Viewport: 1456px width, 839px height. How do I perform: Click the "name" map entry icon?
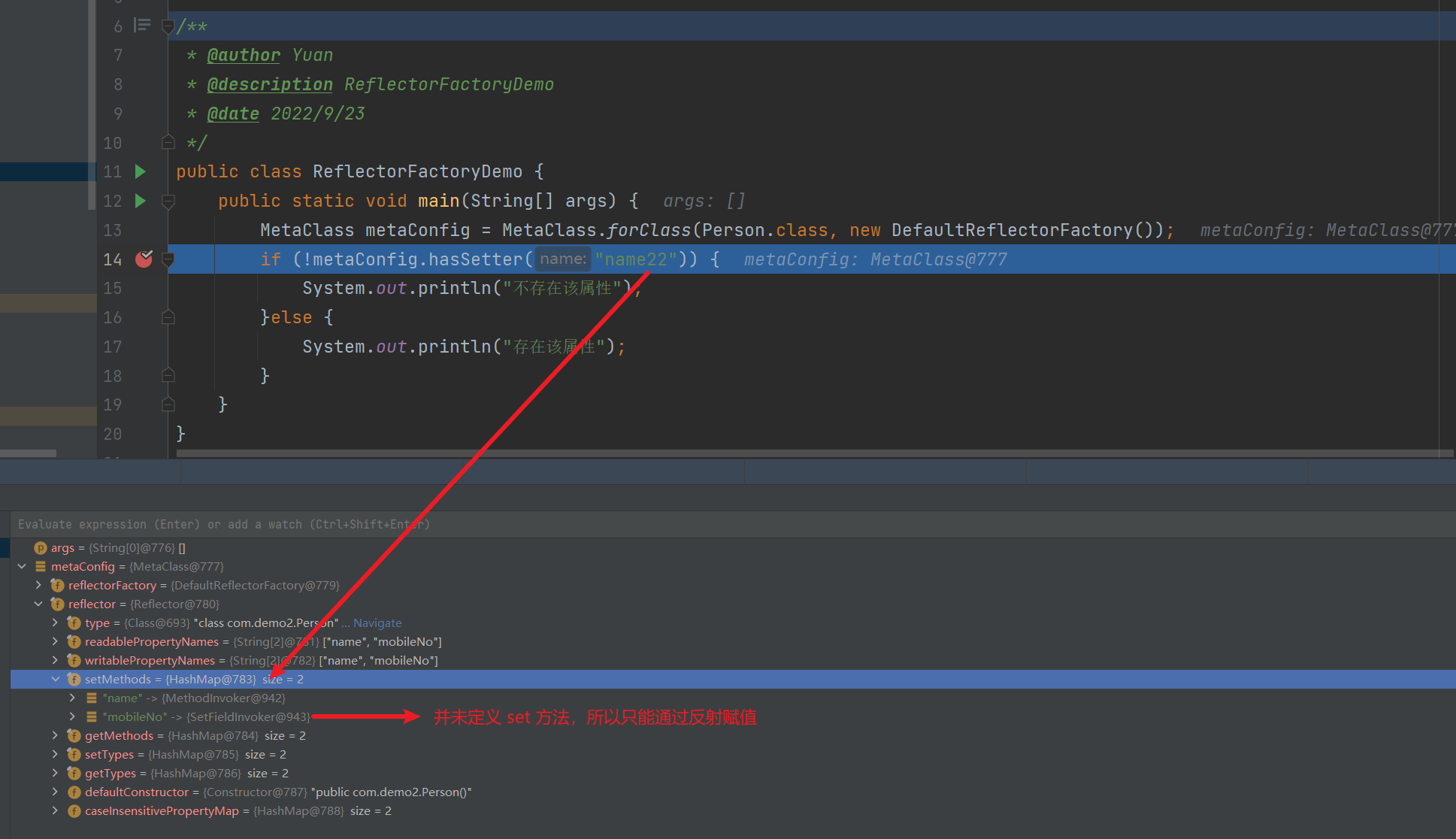91,698
